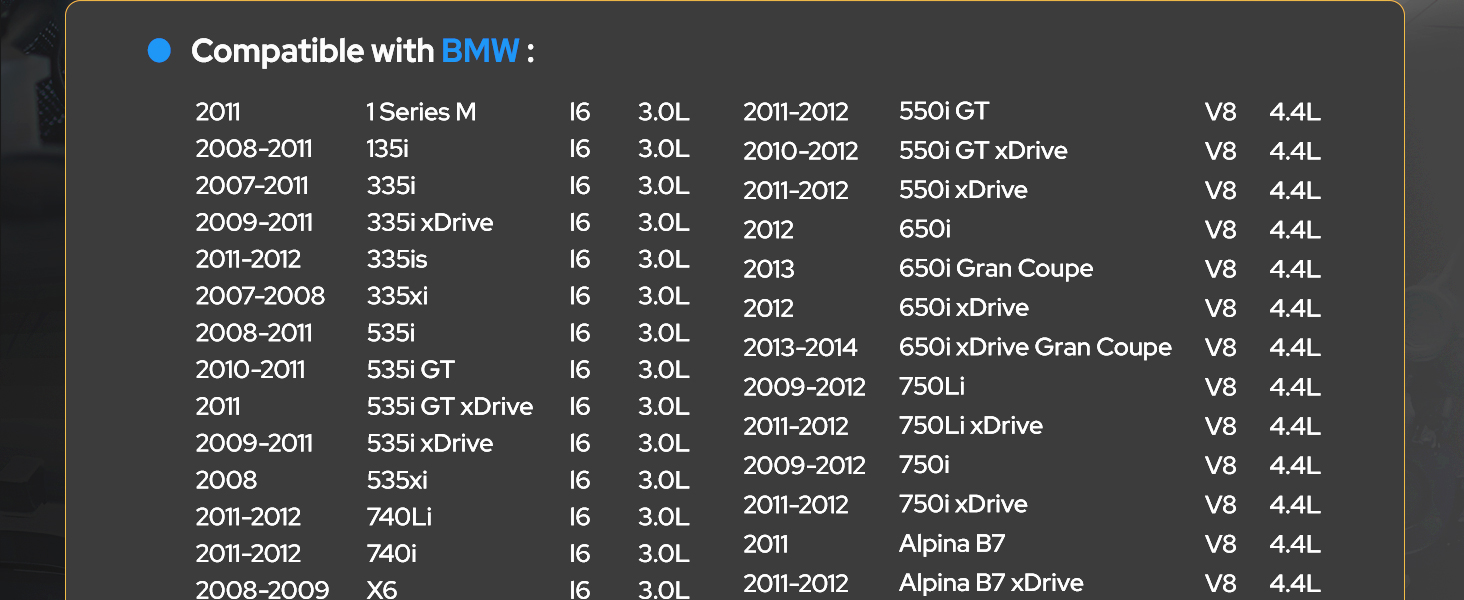
Task: Click the plain "650i" model name
Action: pyautogui.click(x=925, y=229)
